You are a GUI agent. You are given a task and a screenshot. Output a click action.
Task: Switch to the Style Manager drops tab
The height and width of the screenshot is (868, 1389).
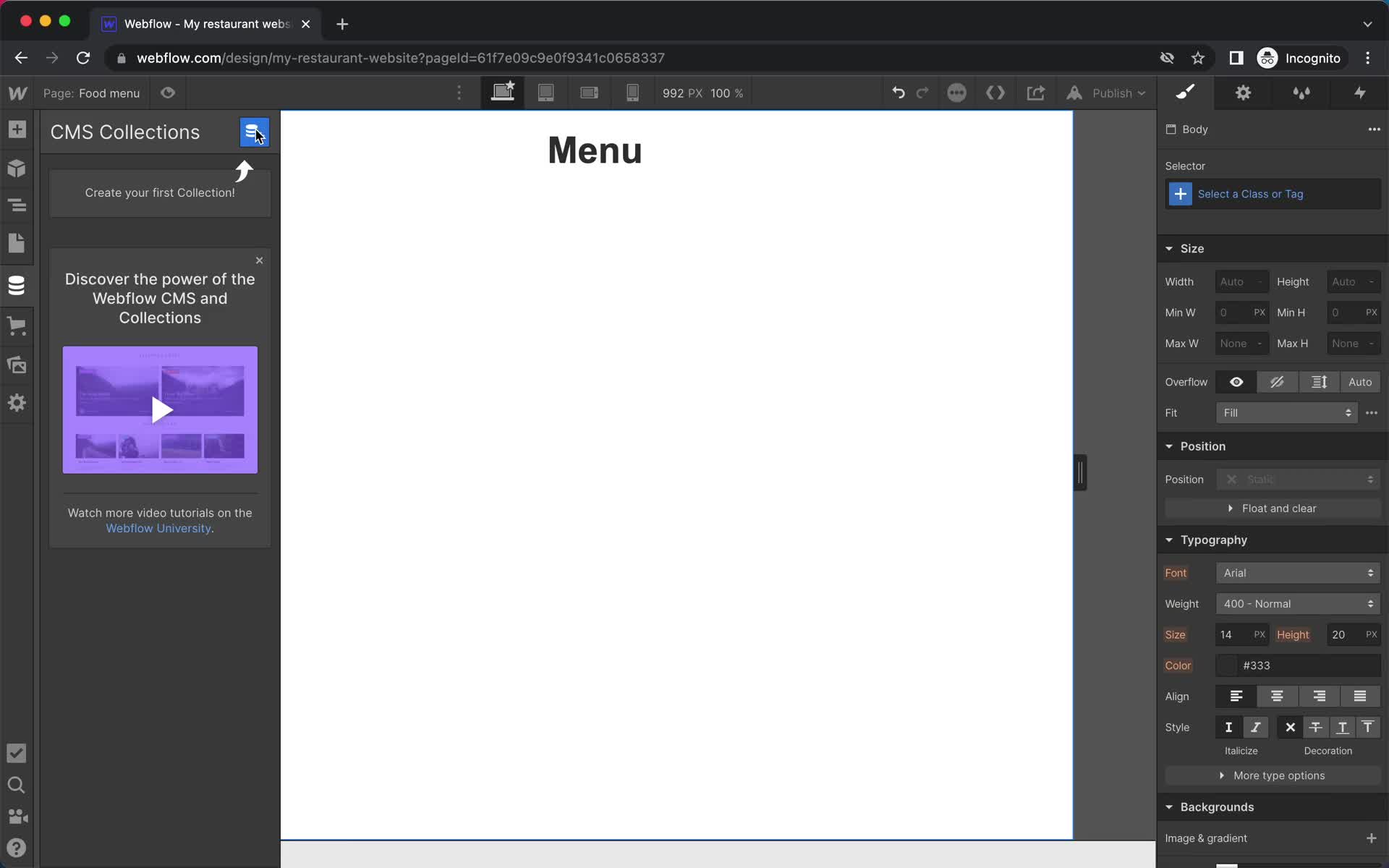point(1301,93)
